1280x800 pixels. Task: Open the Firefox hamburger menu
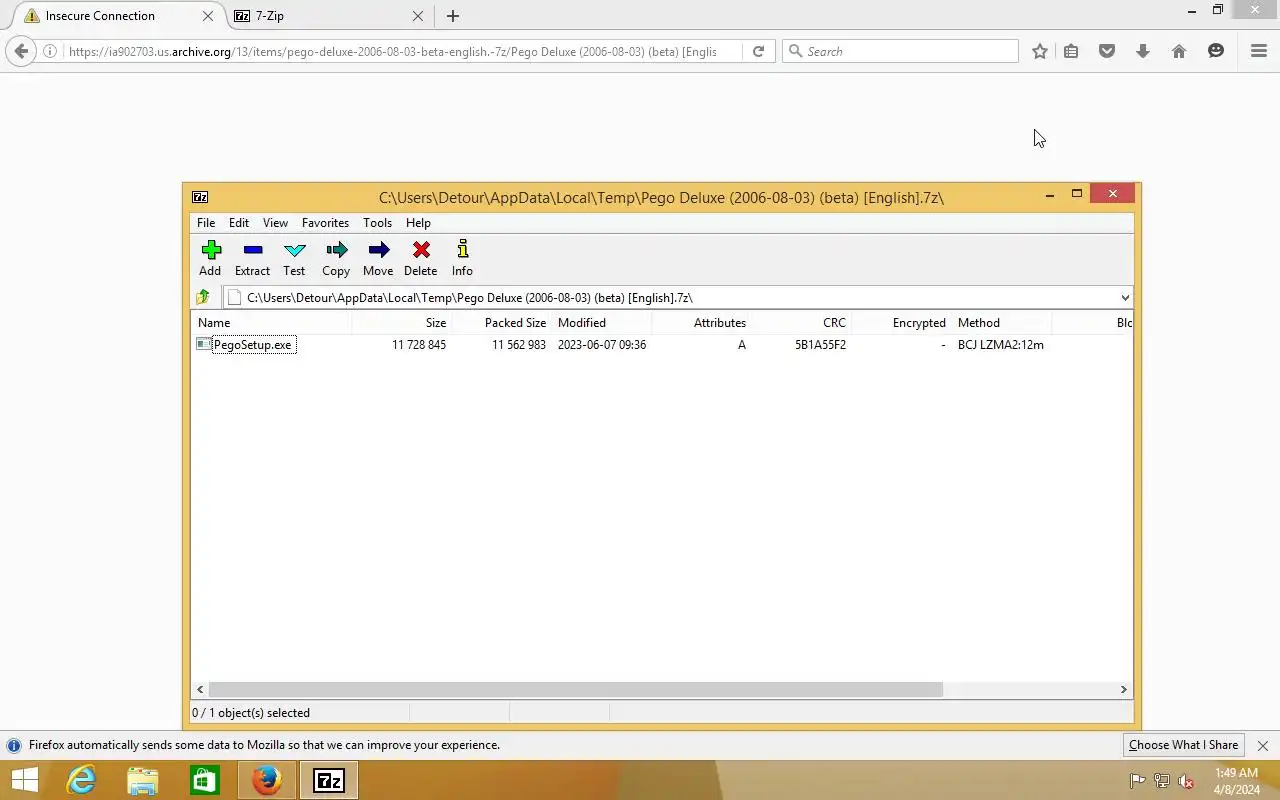click(x=1259, y=51)
